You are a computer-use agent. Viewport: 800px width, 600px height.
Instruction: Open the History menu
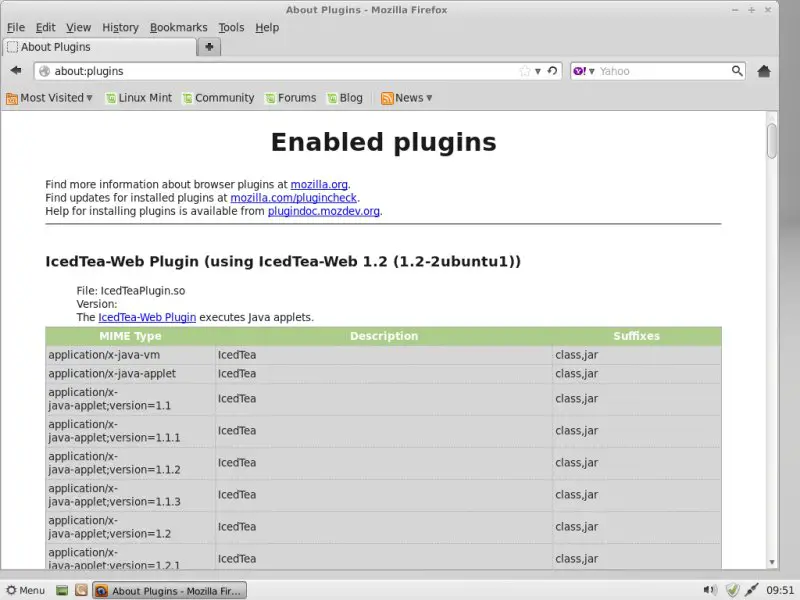[x=120, y=28]
